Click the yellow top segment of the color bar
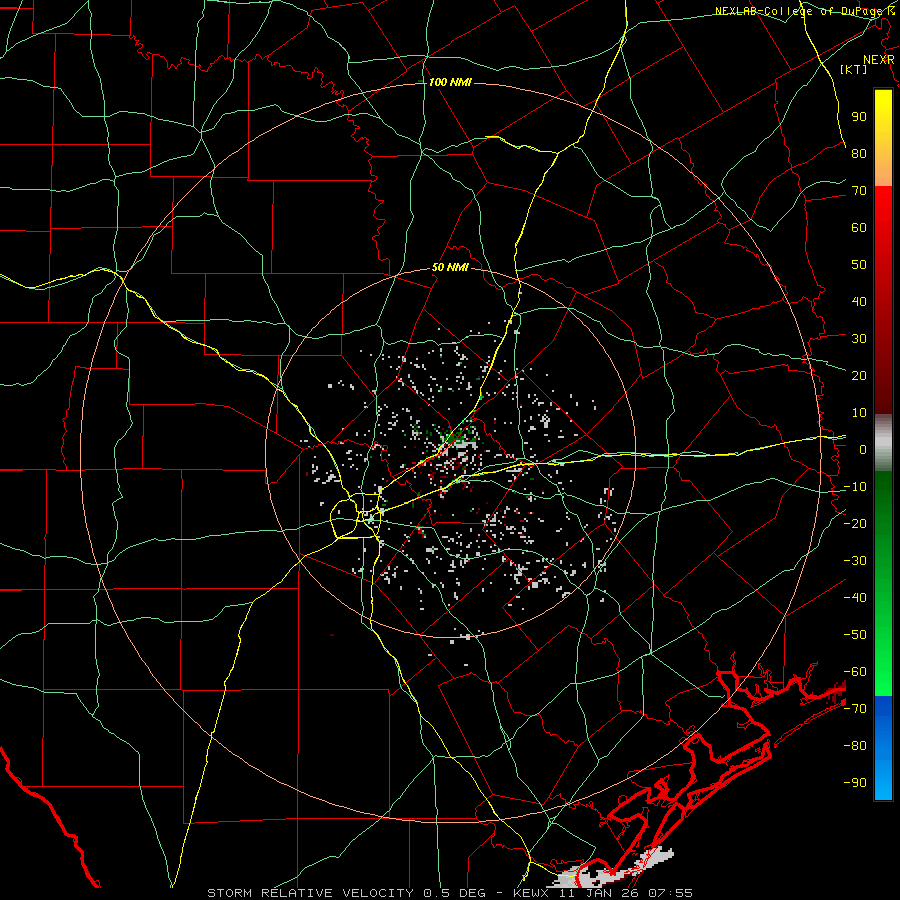Viewport: 900px width, 900px height. 883,138
